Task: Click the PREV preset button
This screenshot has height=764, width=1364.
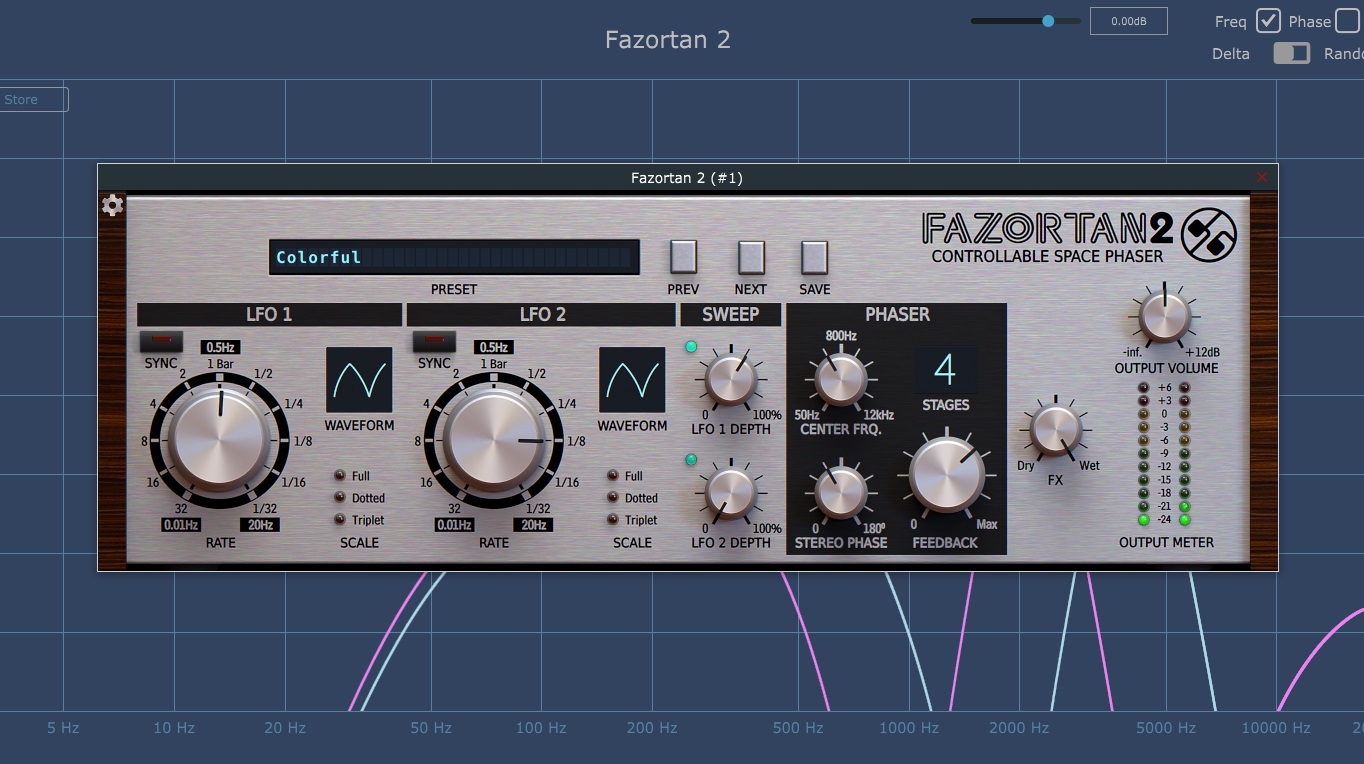Action: click(683, 257)
